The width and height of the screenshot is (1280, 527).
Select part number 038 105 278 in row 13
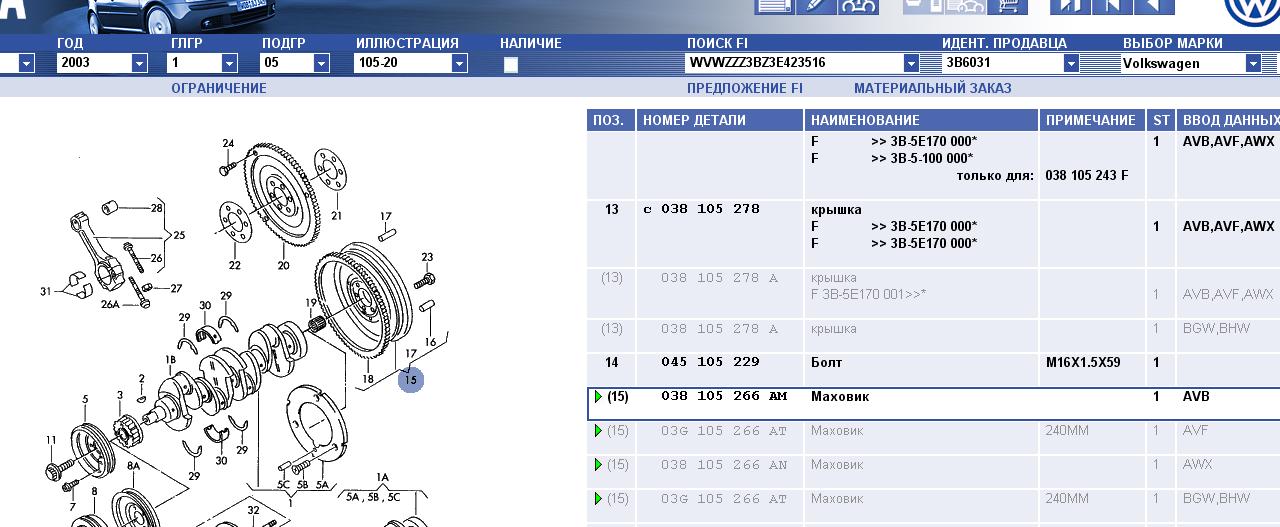[710, 209]
